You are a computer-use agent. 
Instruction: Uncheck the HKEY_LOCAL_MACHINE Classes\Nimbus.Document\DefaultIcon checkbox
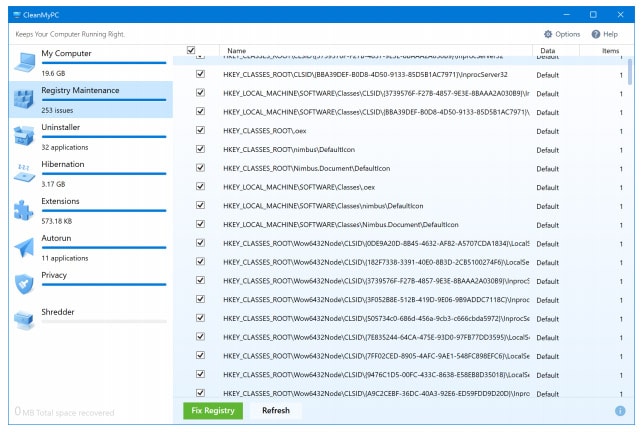click(200, 224)
